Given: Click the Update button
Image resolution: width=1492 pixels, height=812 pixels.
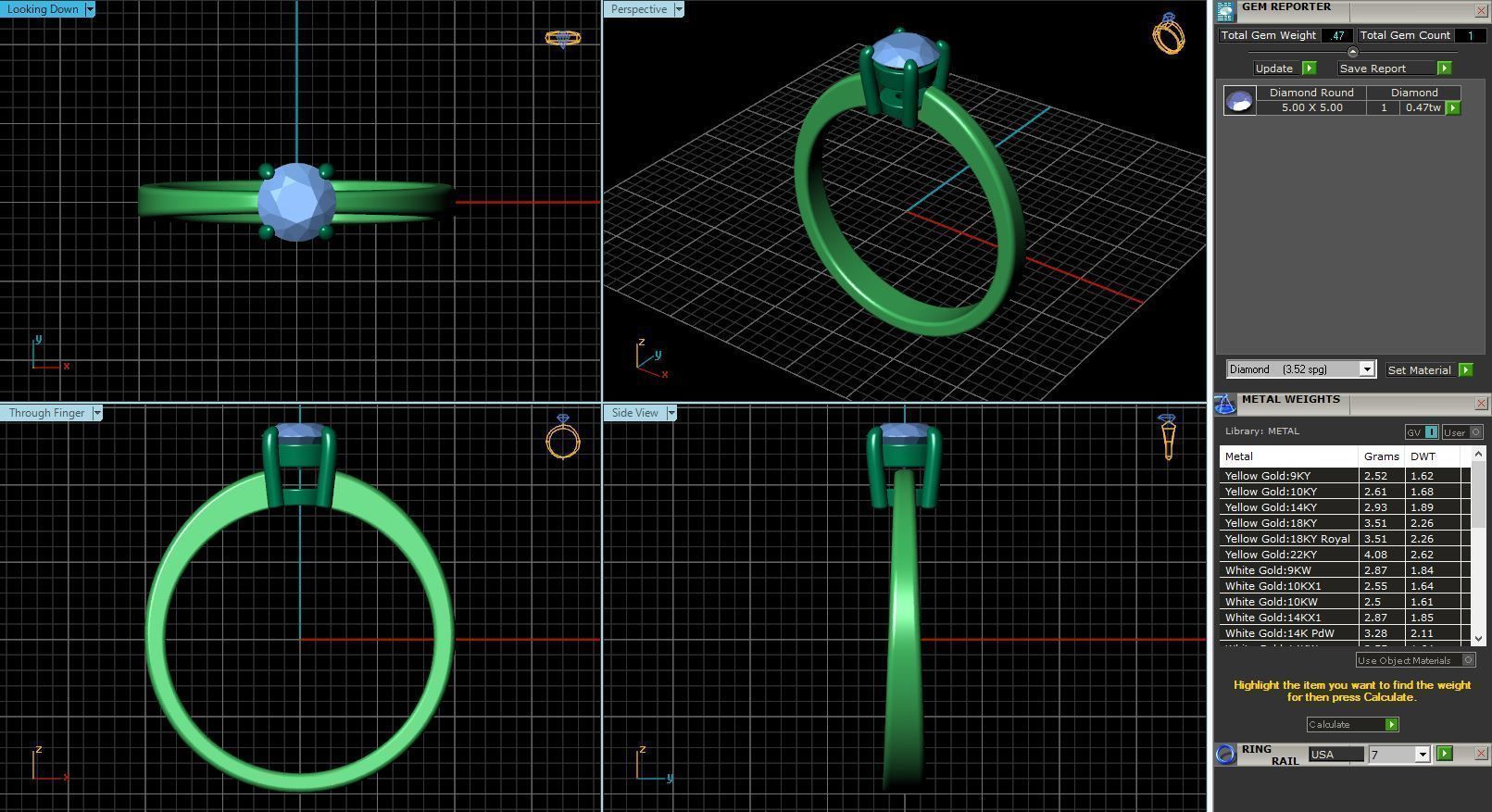Looking at the screenshot, I should point(1274,69).
